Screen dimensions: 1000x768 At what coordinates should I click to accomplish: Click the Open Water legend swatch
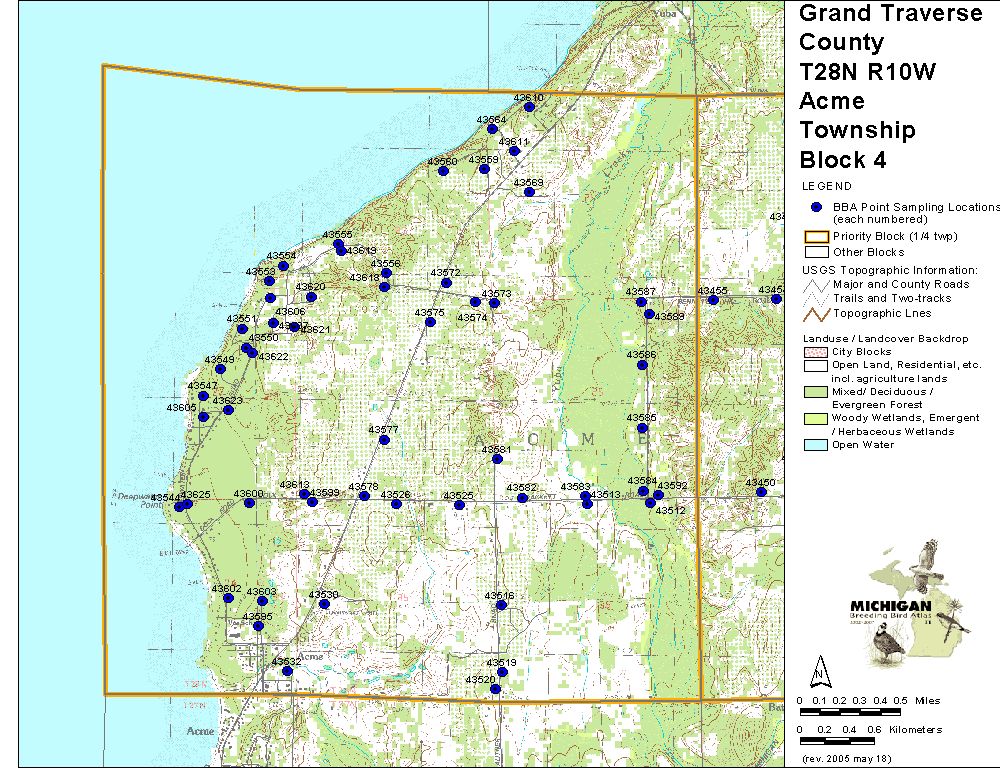click(x=817, y=445)
